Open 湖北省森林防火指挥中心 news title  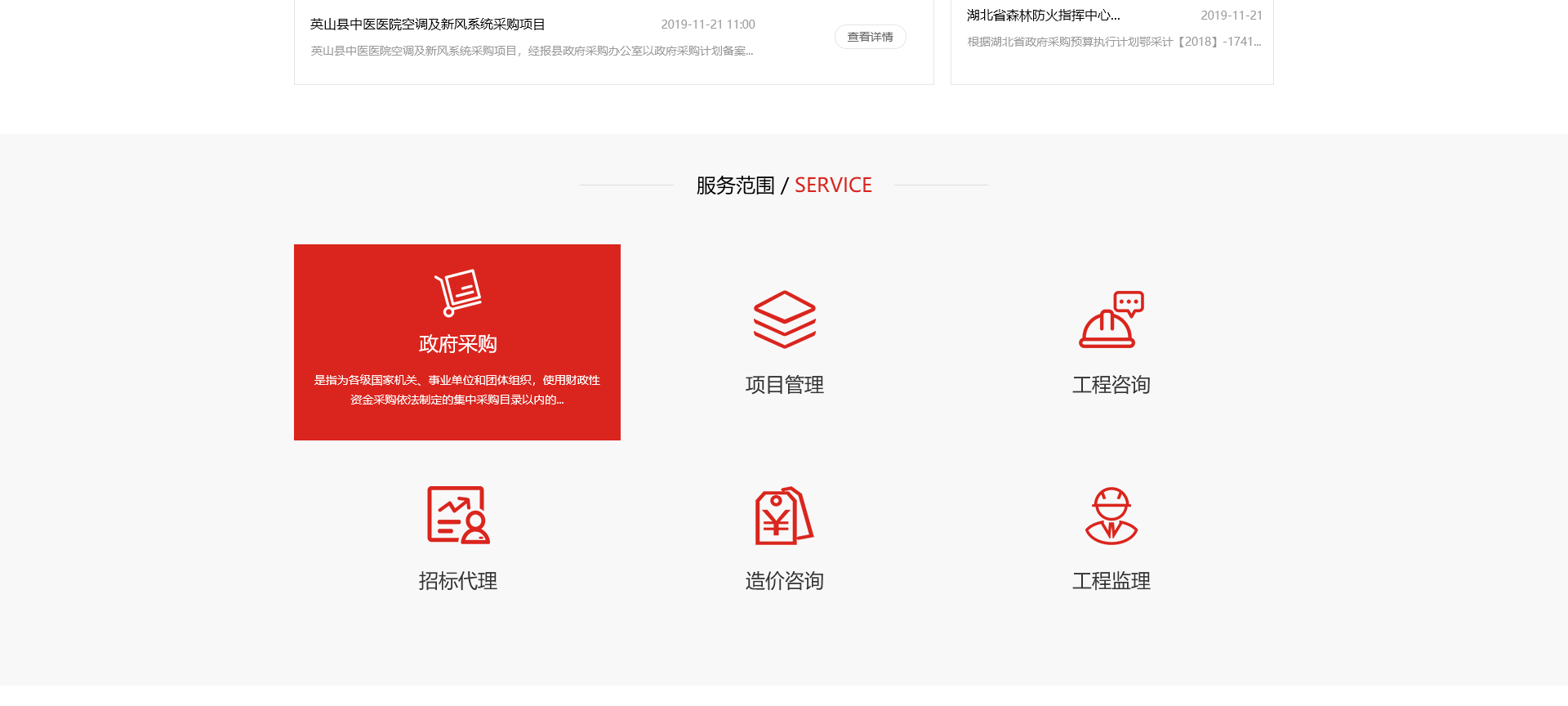tap(1043, 16)
